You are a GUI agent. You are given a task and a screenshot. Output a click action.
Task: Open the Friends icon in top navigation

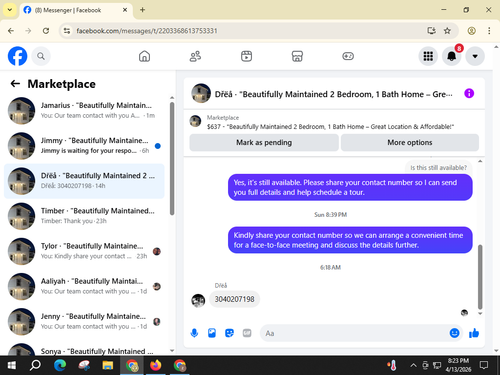point(195,56)
